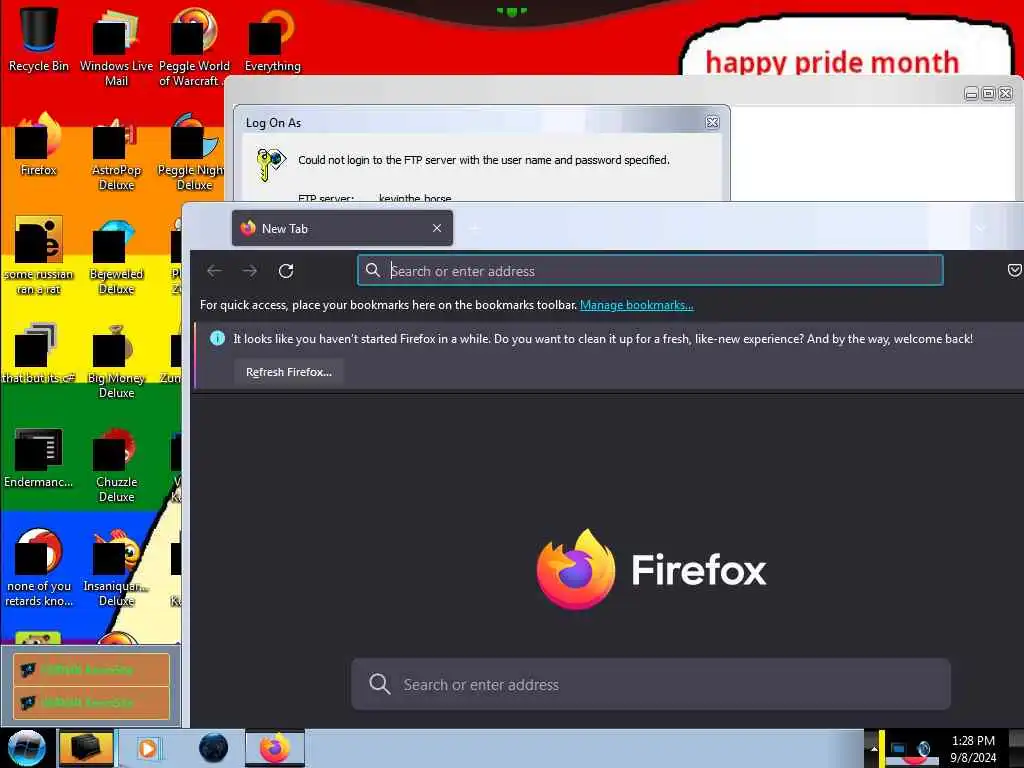Click the key icon in Log On As dialog
The image size is (1024, 768).
[270, 163]
